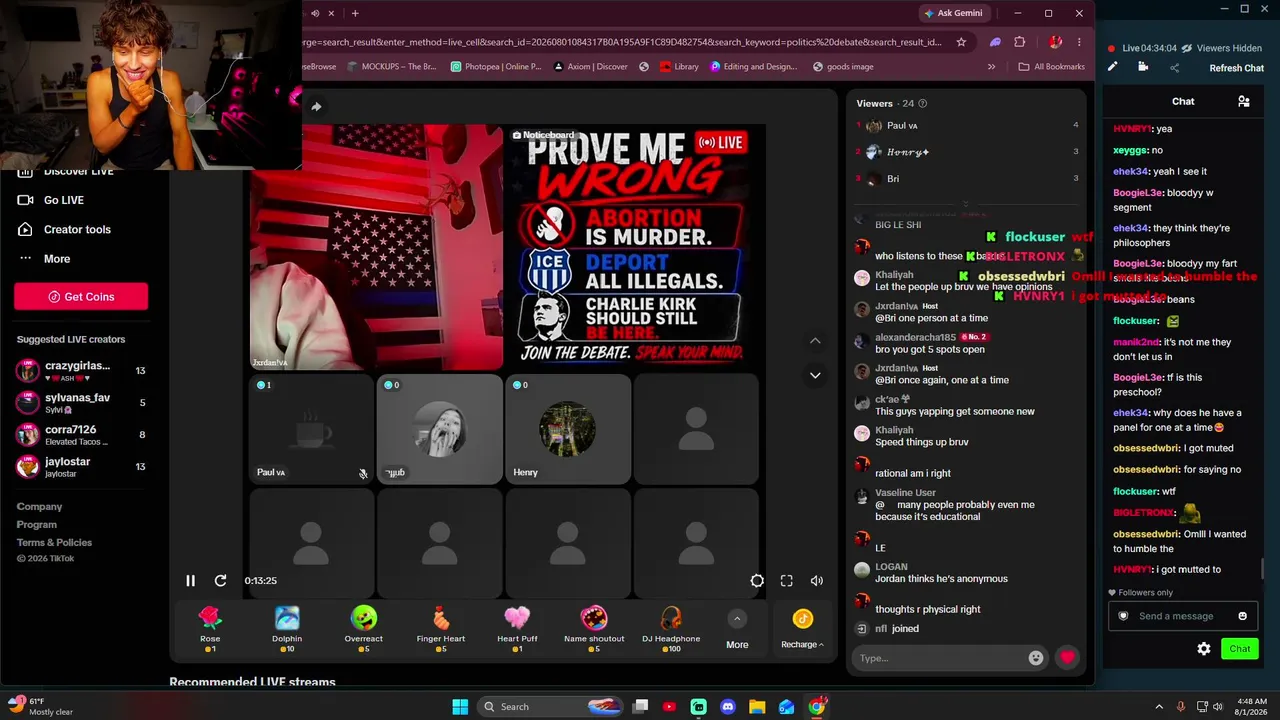Screen dimensions: 1280x720
Task: Mute the stream volume speaker
Action: pyautogui.click(x=817, y=581)
